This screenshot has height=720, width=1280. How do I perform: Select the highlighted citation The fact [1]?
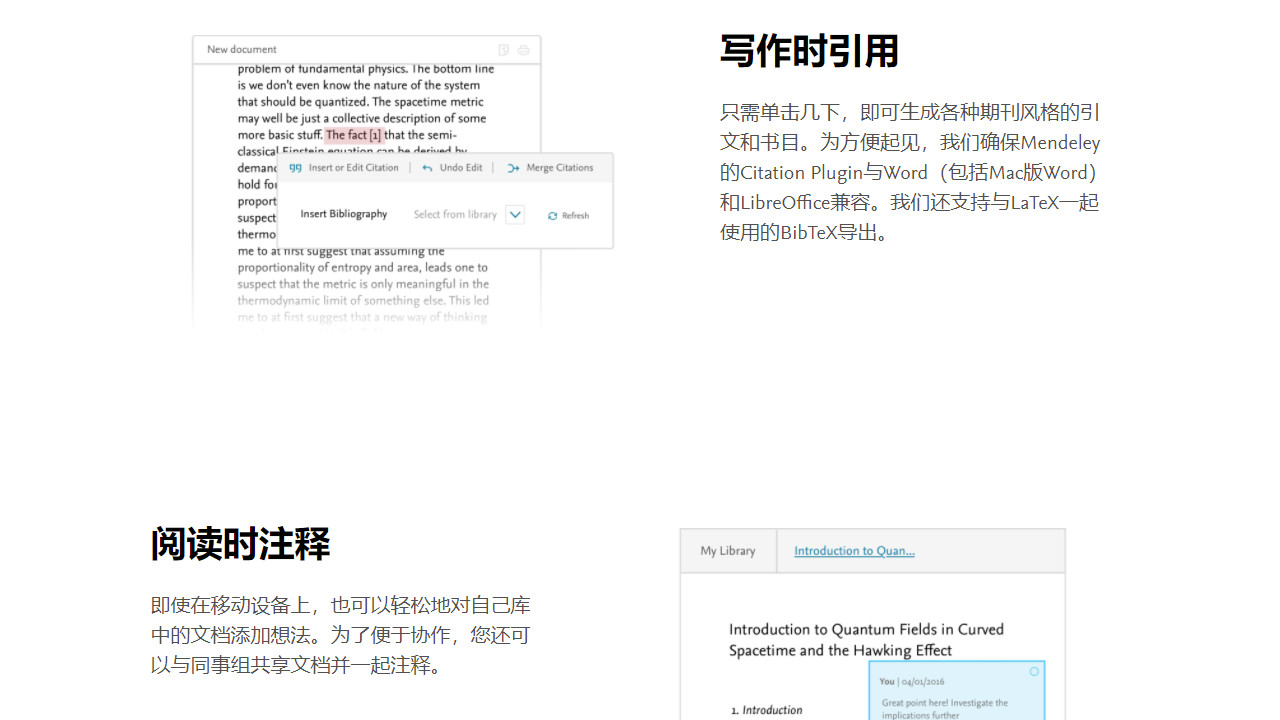click(355, 135)
